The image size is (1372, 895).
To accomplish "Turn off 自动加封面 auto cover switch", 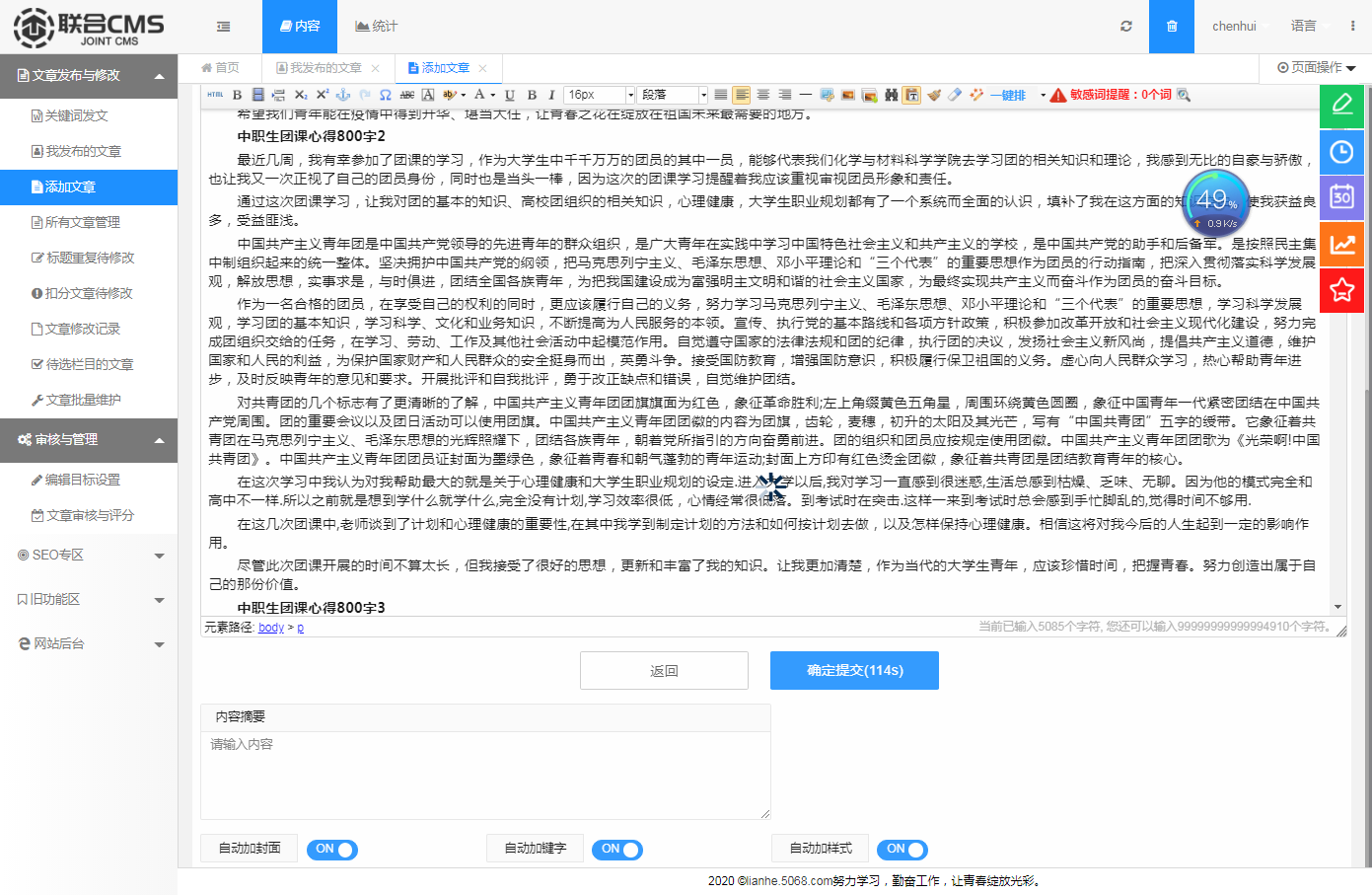I will point(332,849).
